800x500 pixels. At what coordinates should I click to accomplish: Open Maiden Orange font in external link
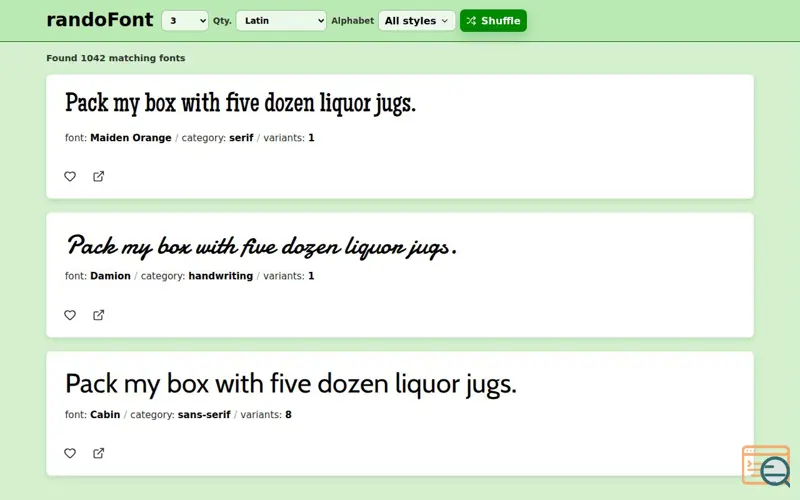(98, 177)
